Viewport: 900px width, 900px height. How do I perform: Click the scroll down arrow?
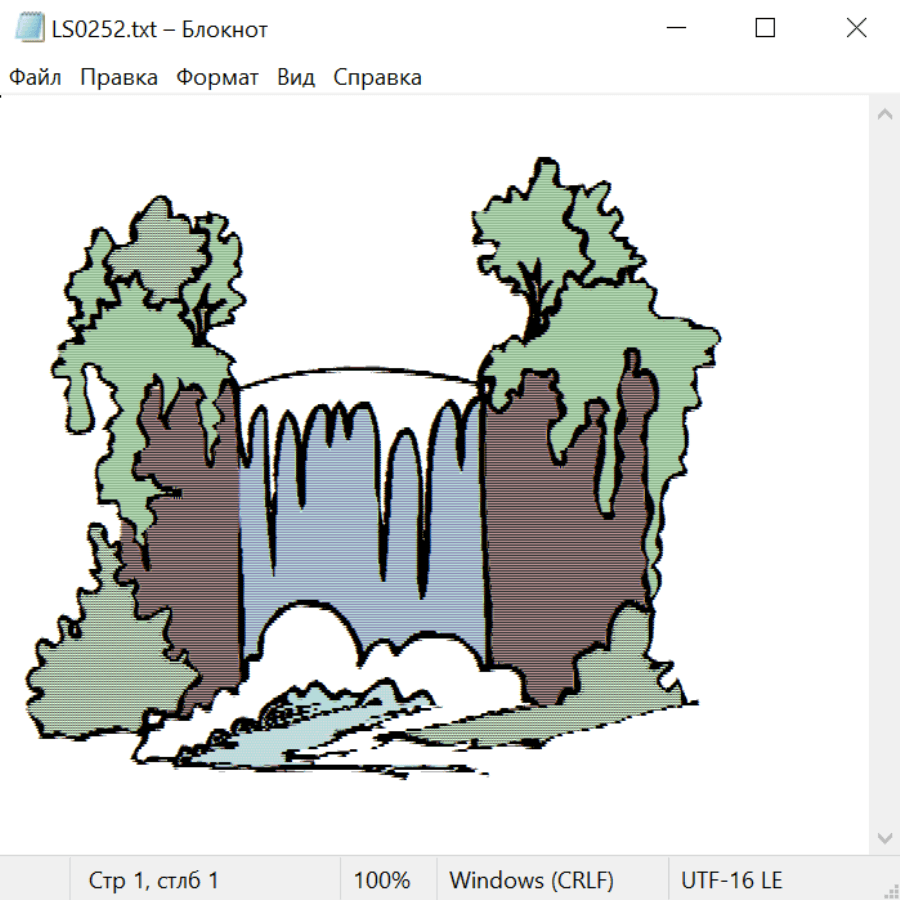884,837
